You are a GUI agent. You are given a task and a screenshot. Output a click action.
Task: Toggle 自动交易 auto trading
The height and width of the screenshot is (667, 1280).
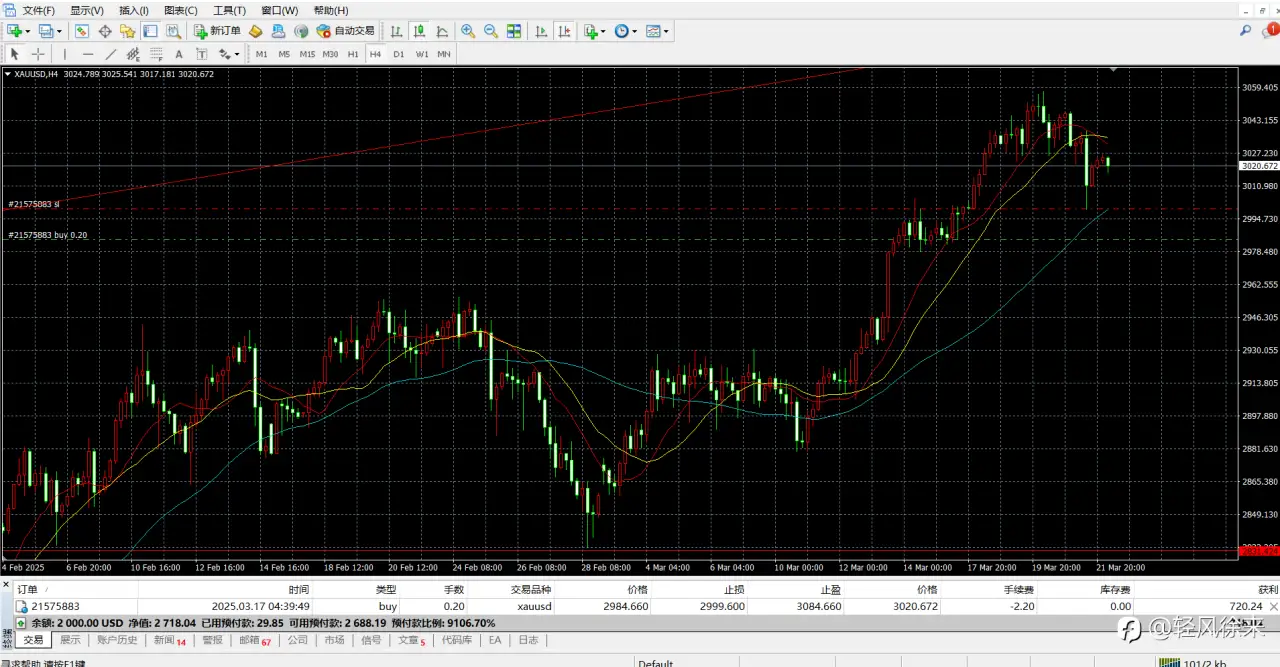345,31
